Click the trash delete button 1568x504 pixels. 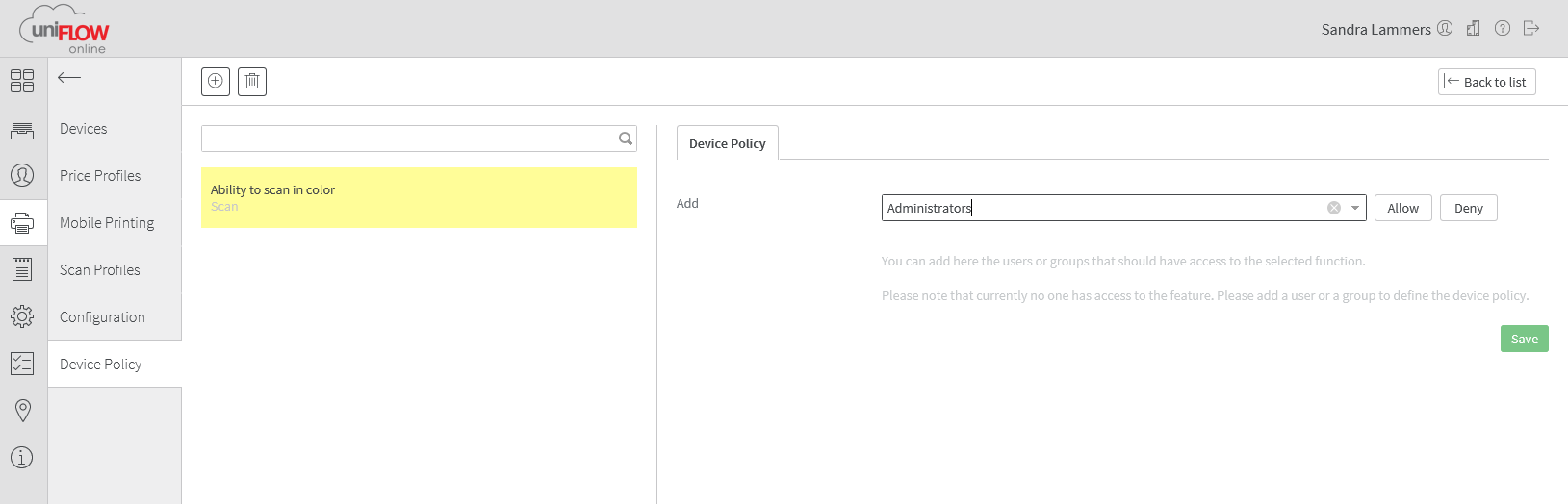[x=252, y=82]
